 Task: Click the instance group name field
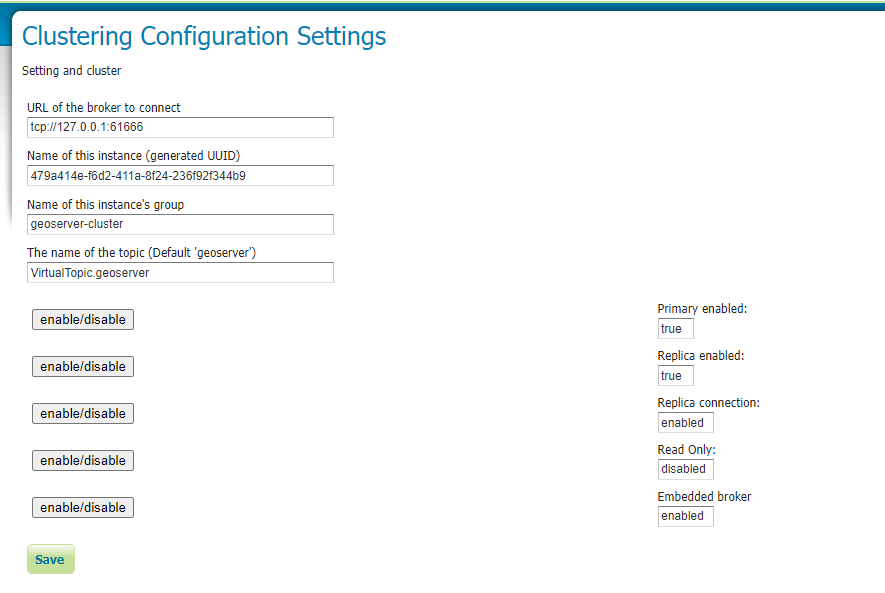[180, 224]
